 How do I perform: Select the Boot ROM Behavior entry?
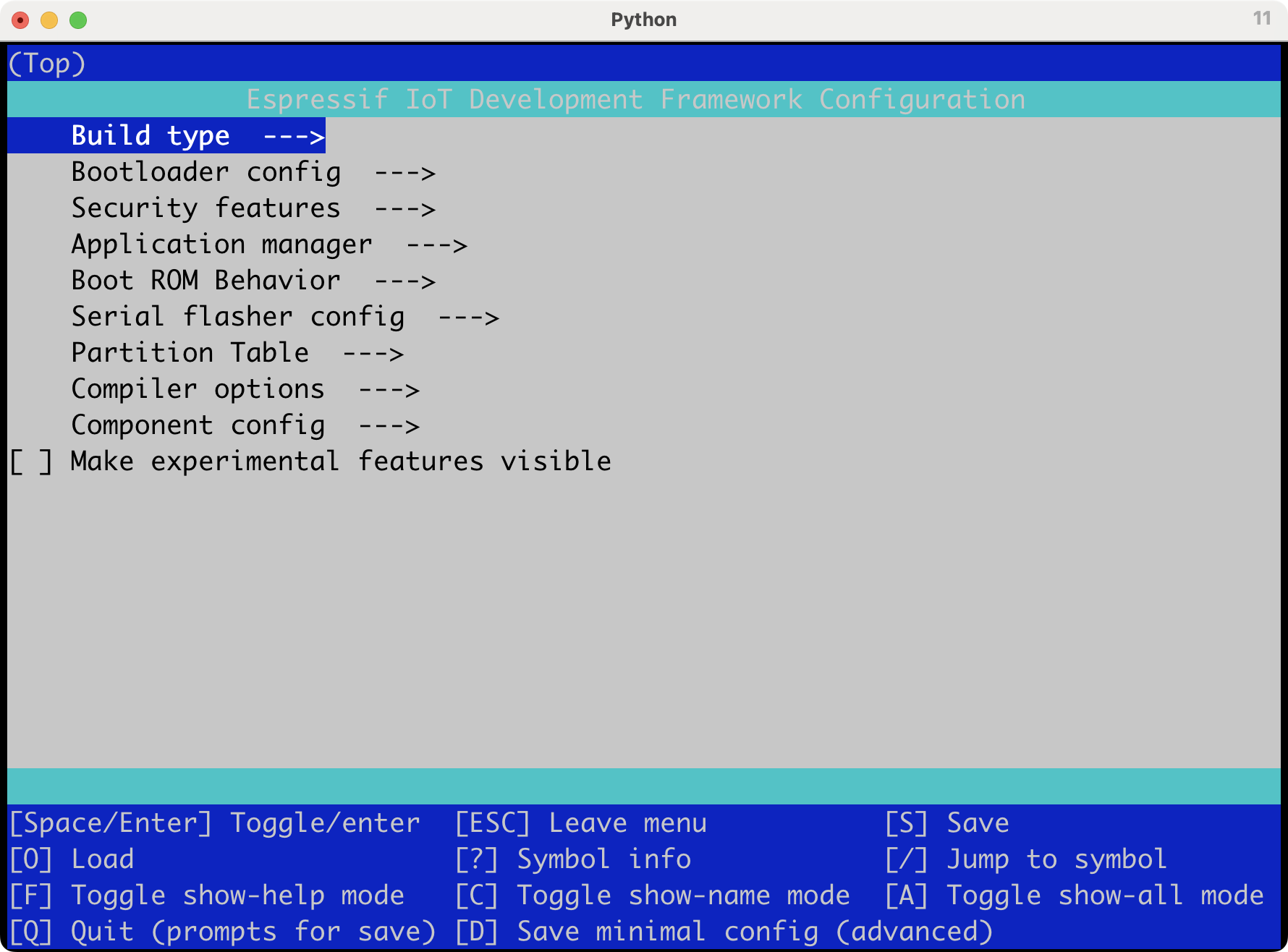pyautogui.click(x=253, y=281)
